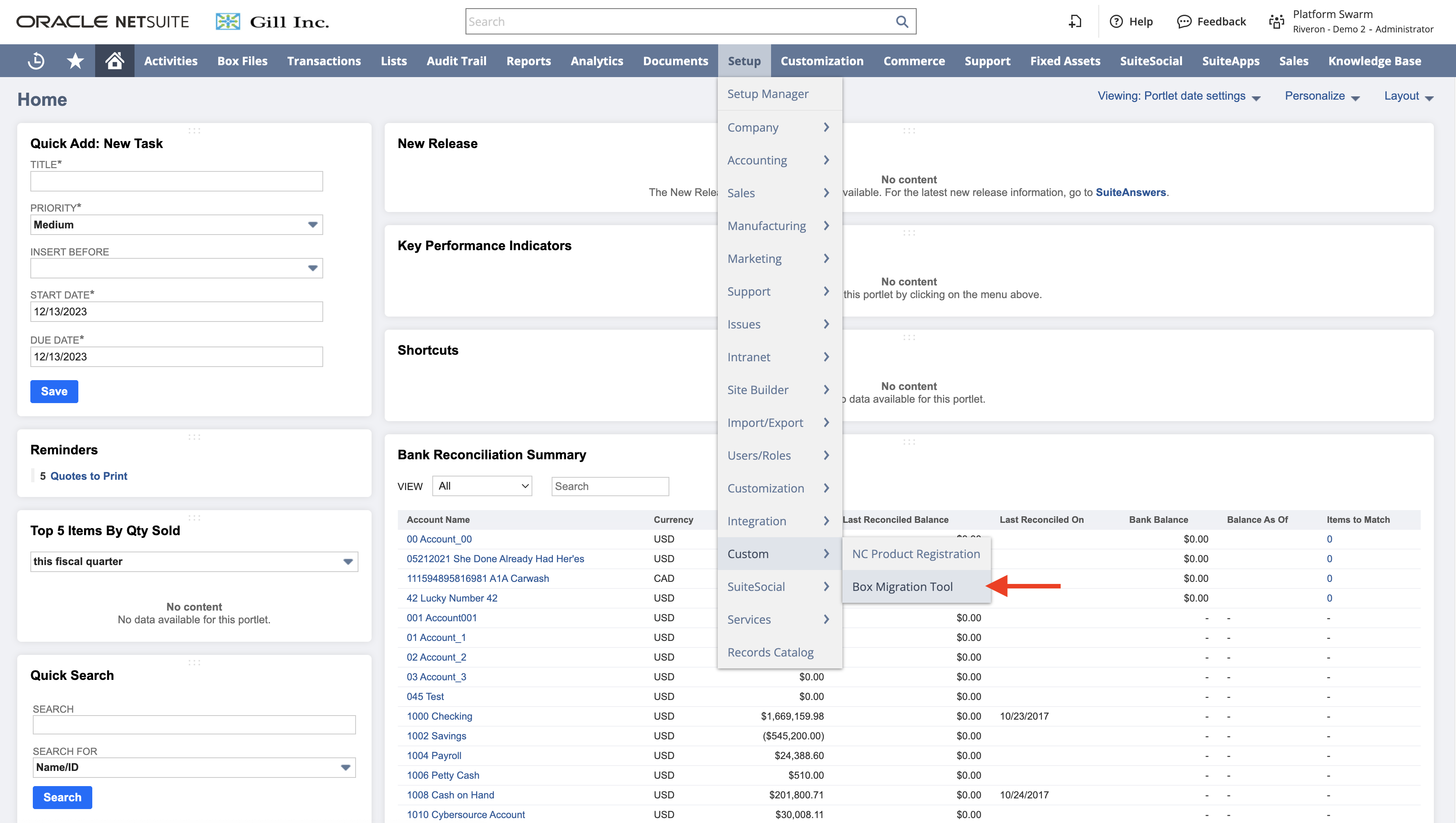The image size is (1456, 823).
Task: Click the Quick Search text field
Action: point(194,725)
